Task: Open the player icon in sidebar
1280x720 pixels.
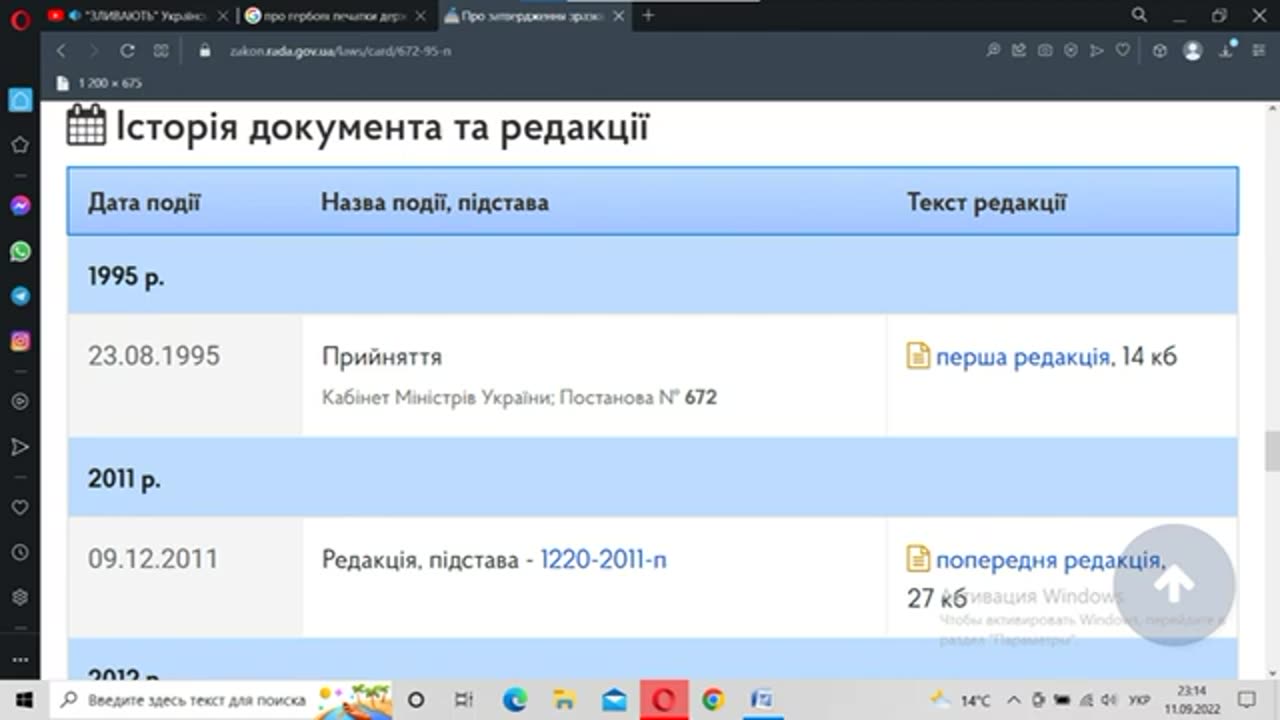Action: [20, 401]
